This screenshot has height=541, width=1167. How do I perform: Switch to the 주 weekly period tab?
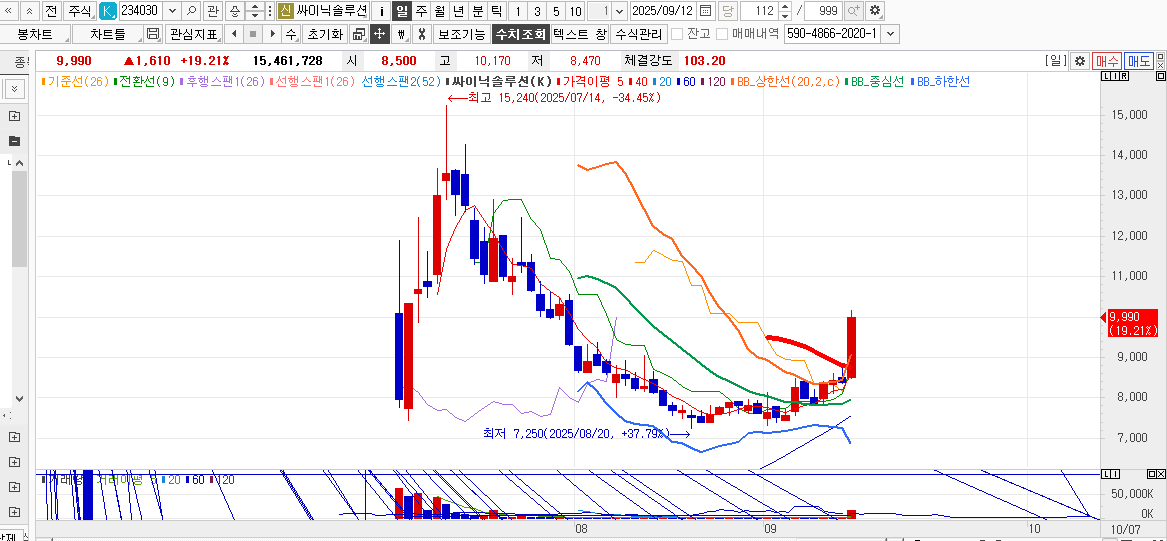click(421, 11)
